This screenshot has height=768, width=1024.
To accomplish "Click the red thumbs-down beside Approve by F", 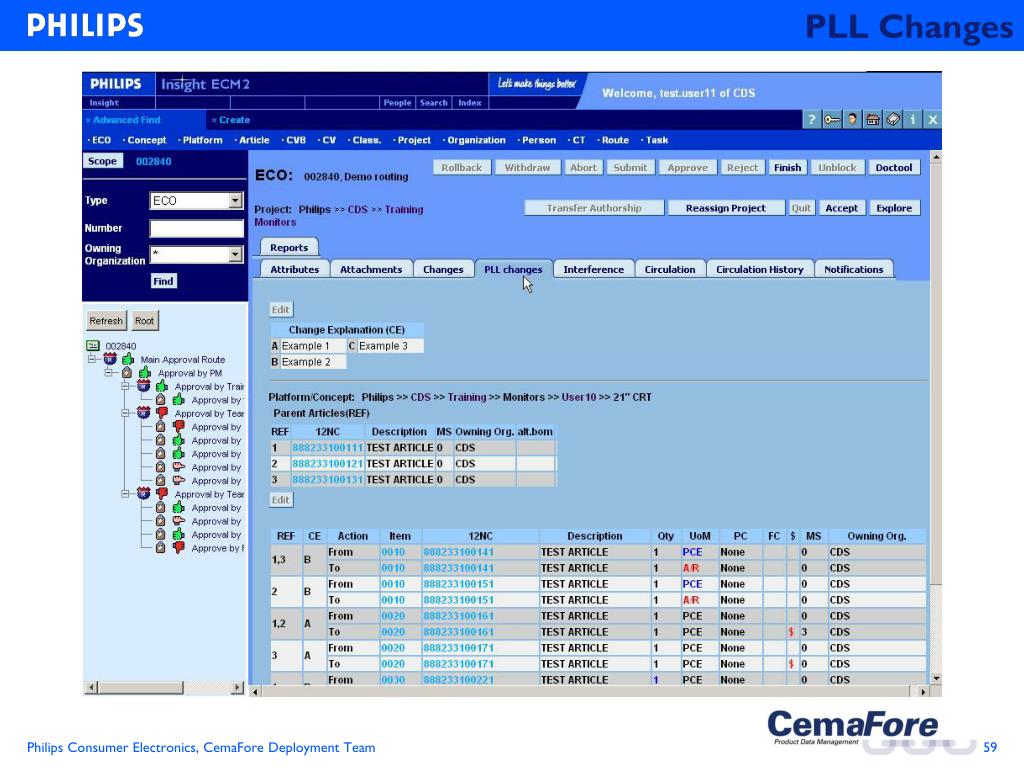I will [x=178, y=548].
